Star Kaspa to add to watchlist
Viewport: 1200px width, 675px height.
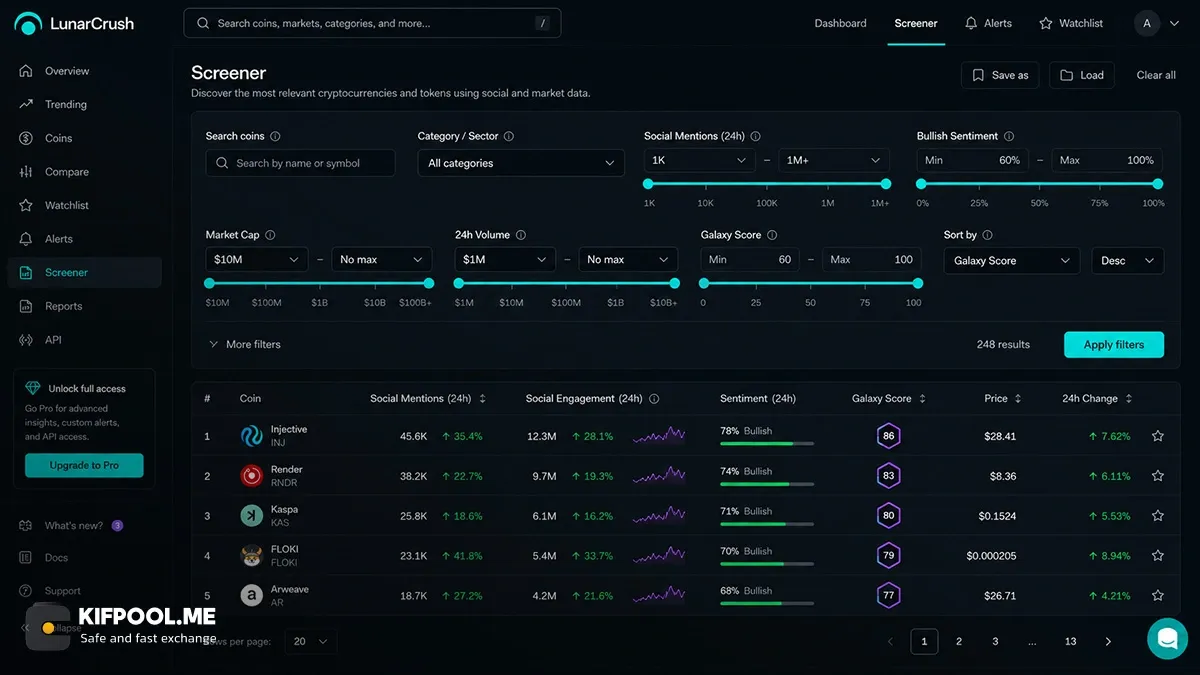pos(1157,516)
